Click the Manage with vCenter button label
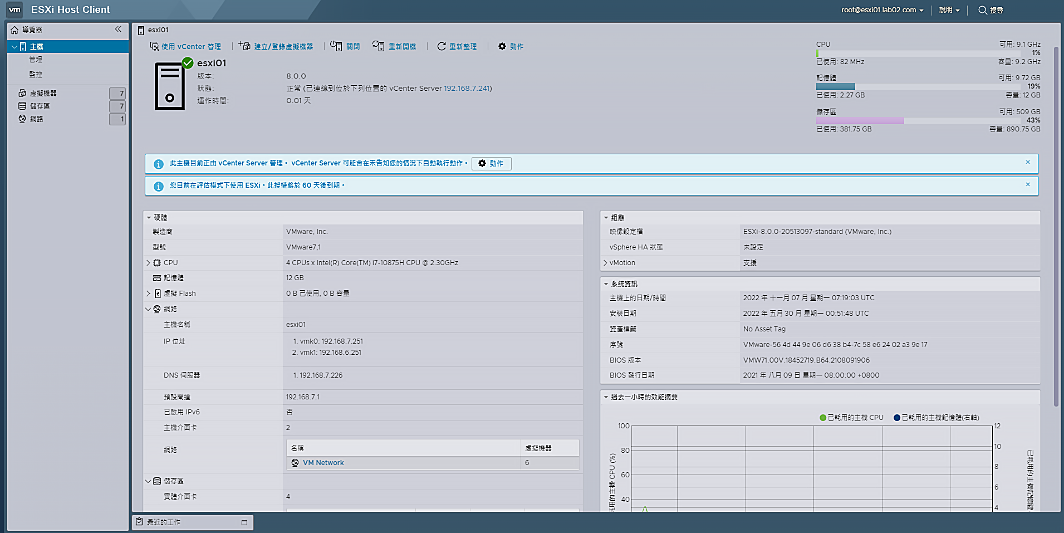 tap(191, 46)
